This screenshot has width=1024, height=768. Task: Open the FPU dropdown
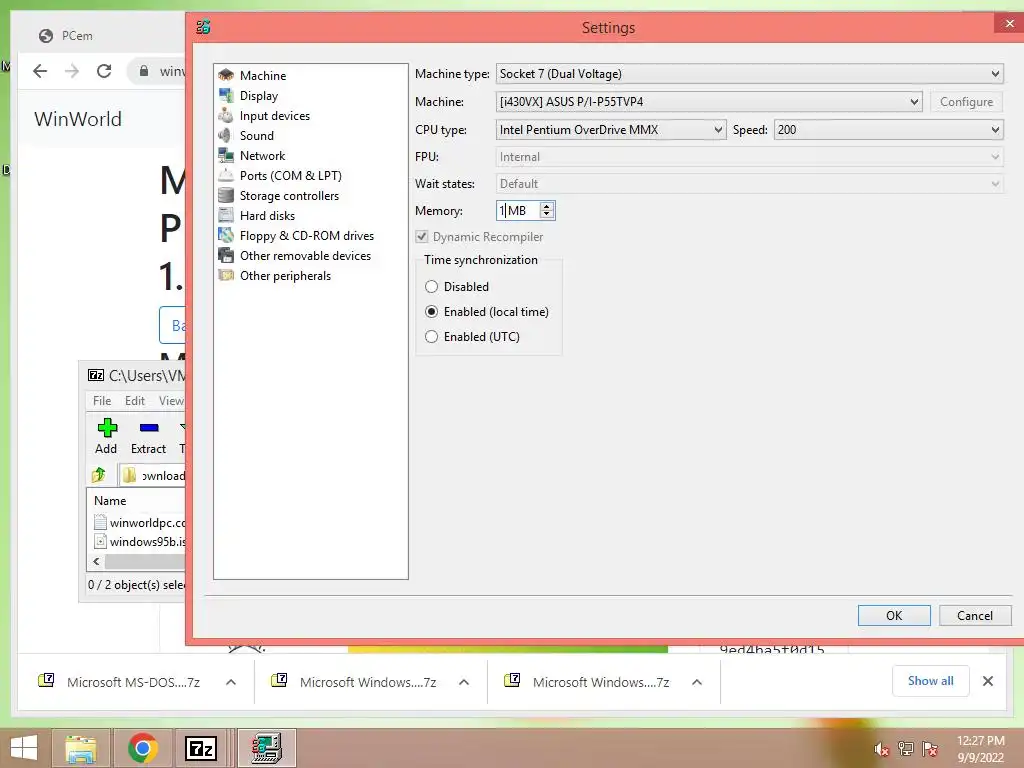749,157
